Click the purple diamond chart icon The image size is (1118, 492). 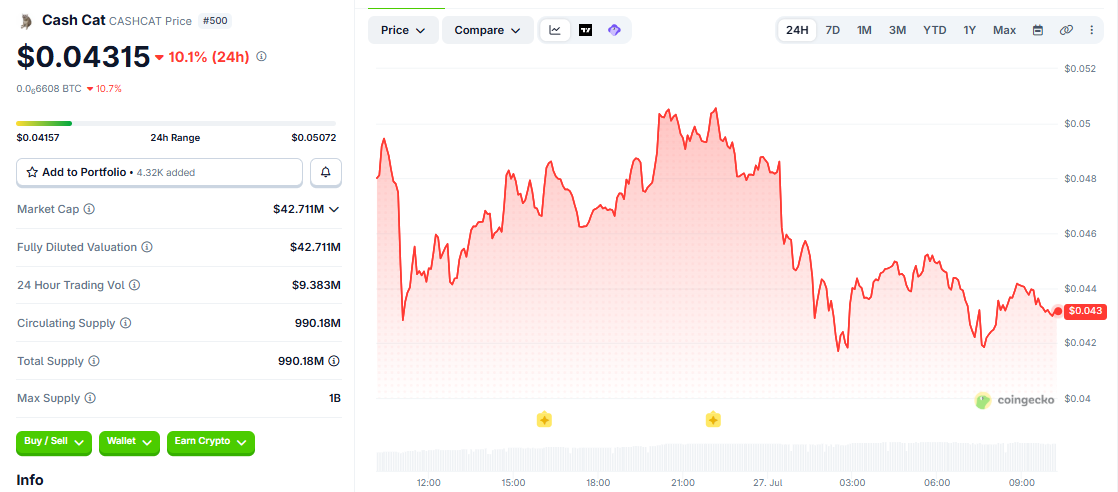[x=614, y=30]
